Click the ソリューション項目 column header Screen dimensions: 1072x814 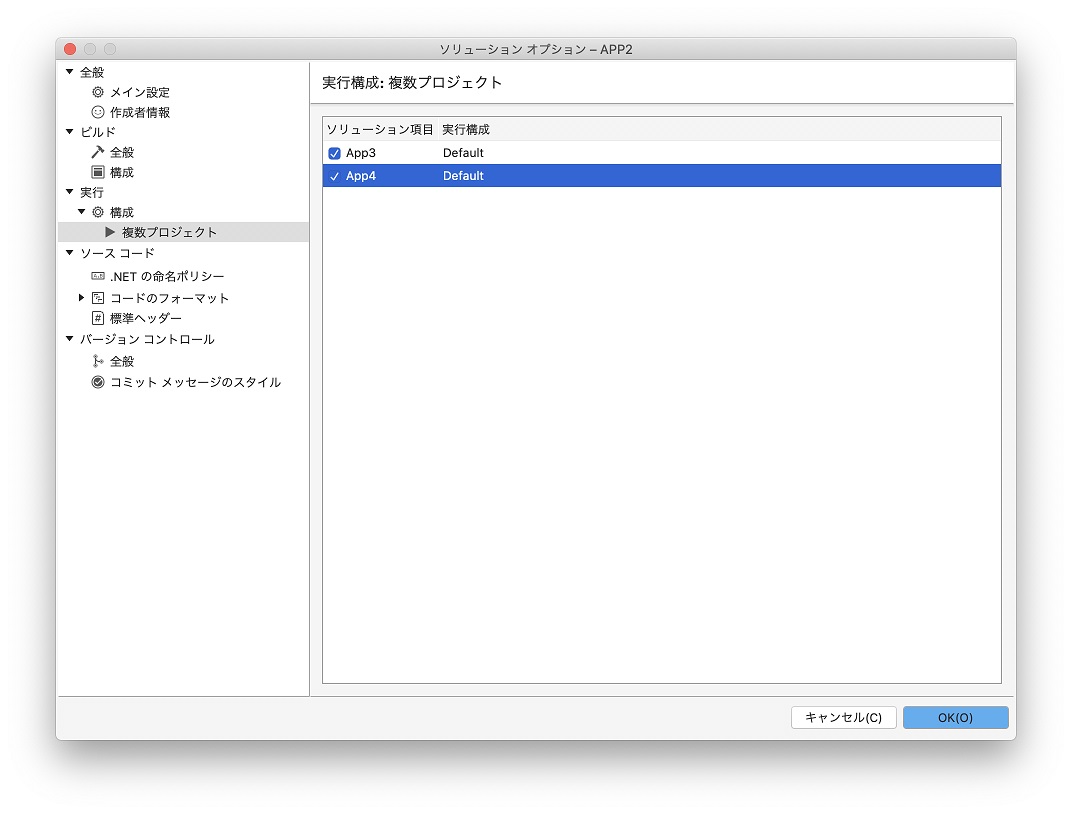click(380, 129)
